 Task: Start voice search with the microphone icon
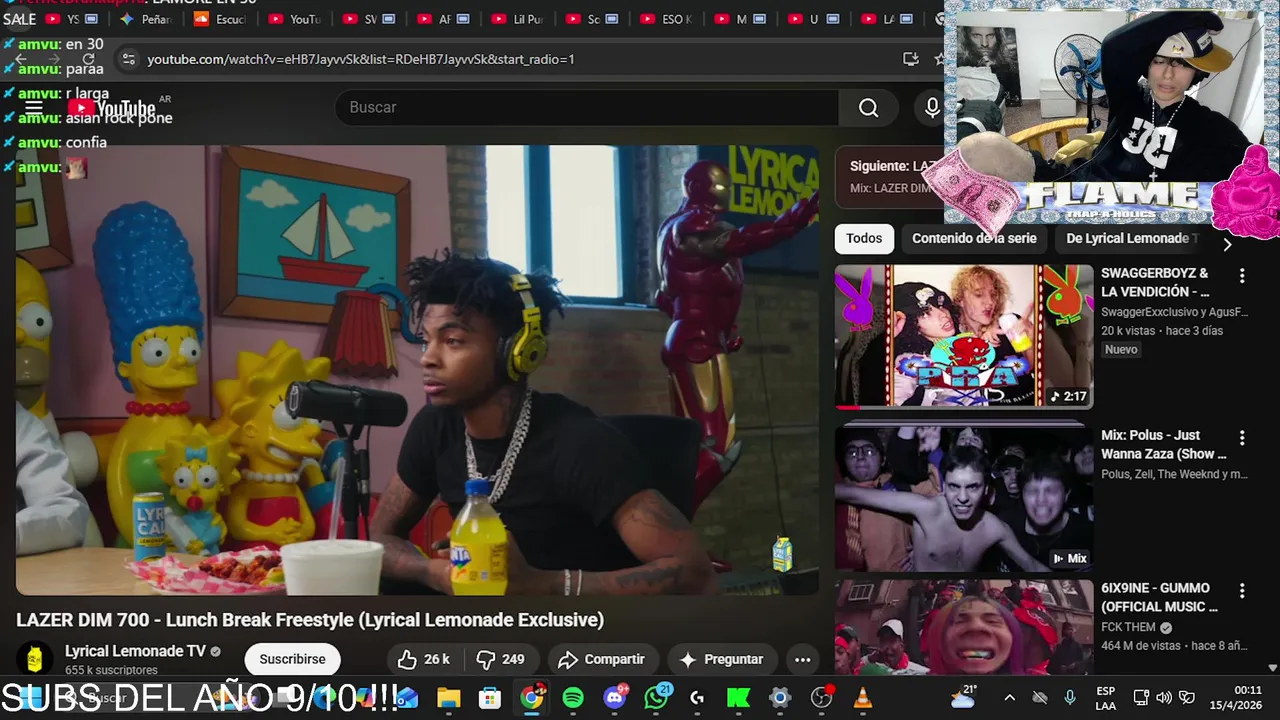[931, 108]
